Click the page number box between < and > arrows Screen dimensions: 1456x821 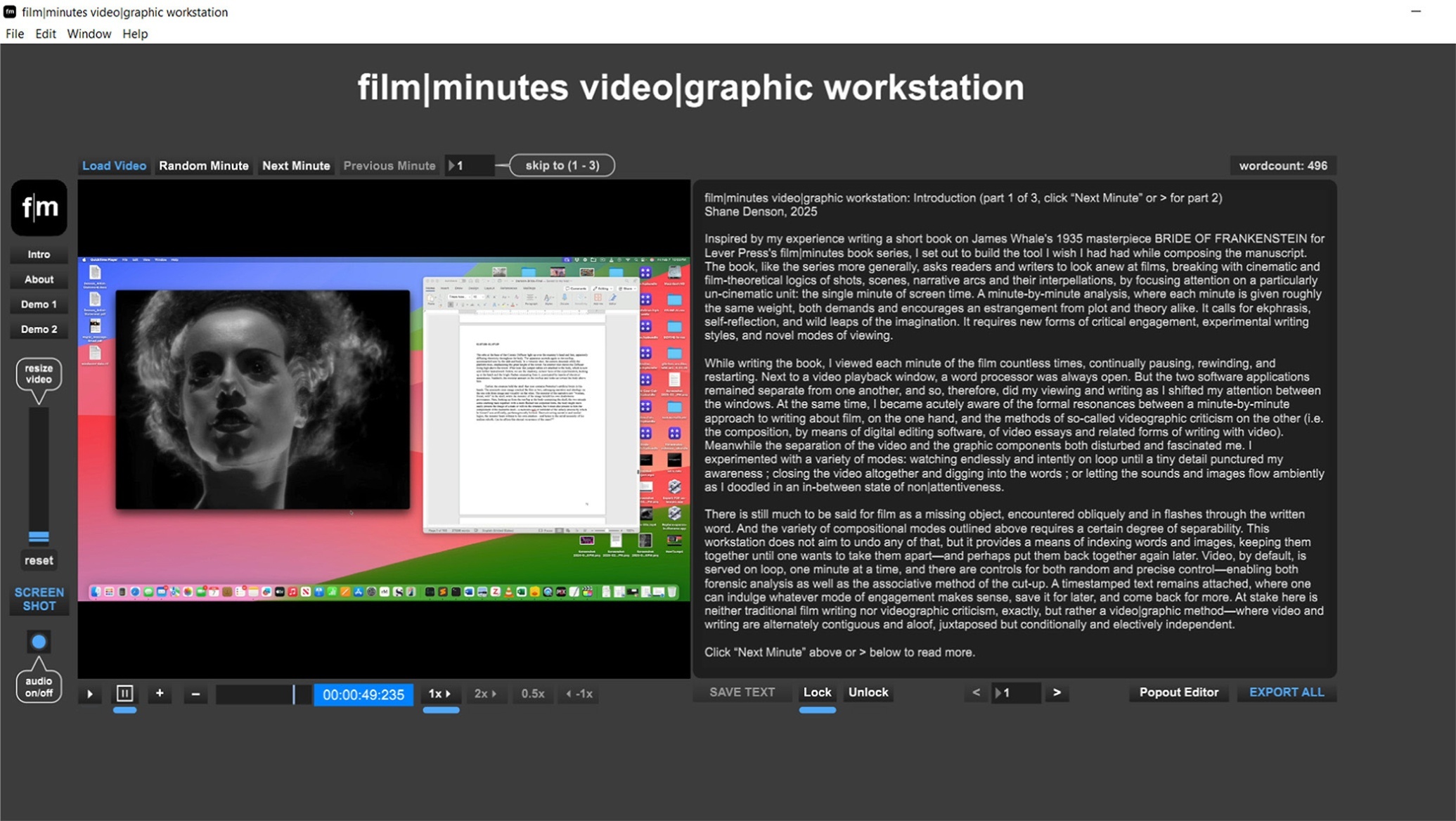[1017, 693]
